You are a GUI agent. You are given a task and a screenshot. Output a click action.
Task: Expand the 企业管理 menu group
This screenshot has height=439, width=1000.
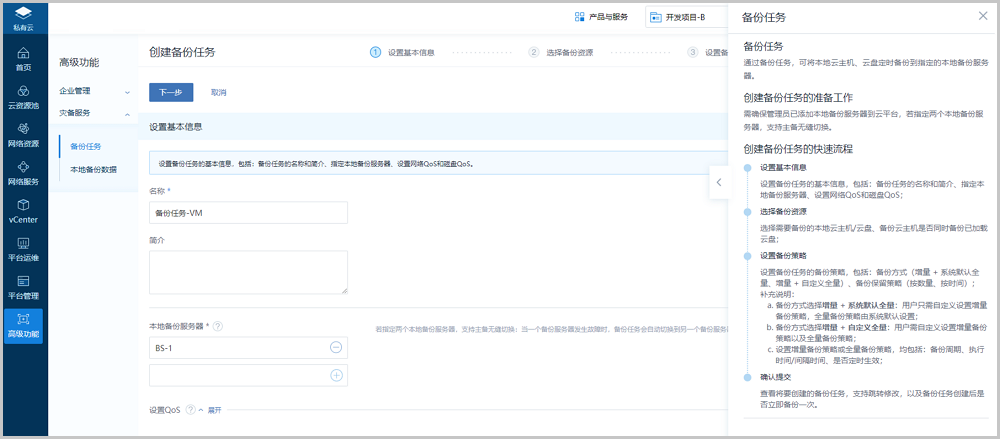pos(94,91)
